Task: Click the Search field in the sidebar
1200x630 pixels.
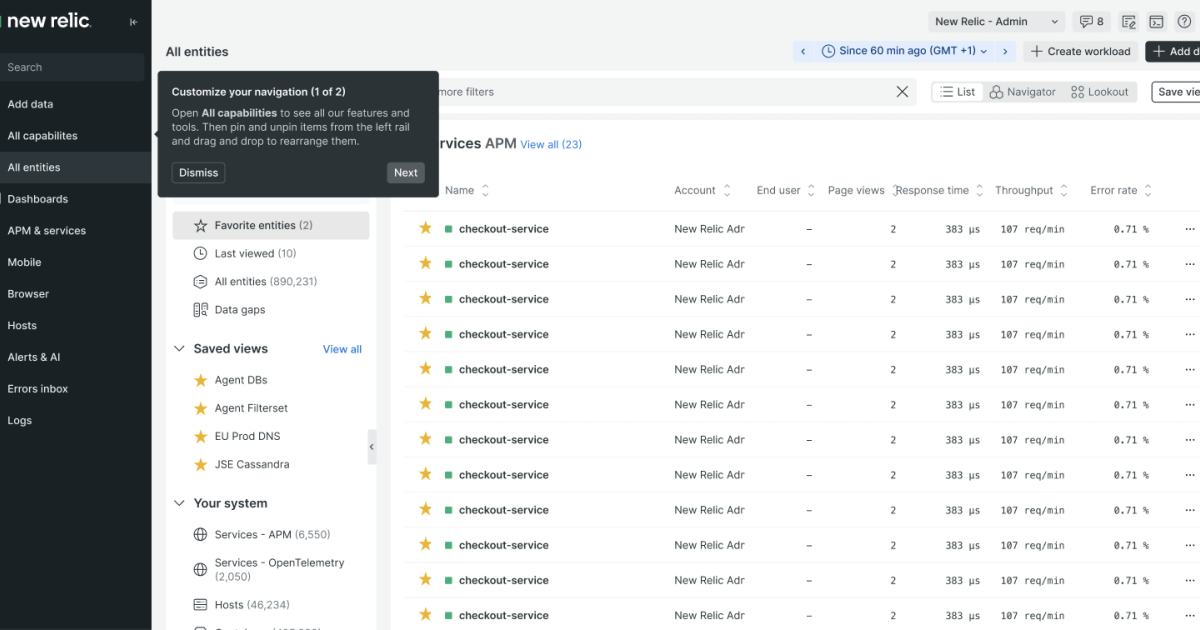Action: [70, 67]
